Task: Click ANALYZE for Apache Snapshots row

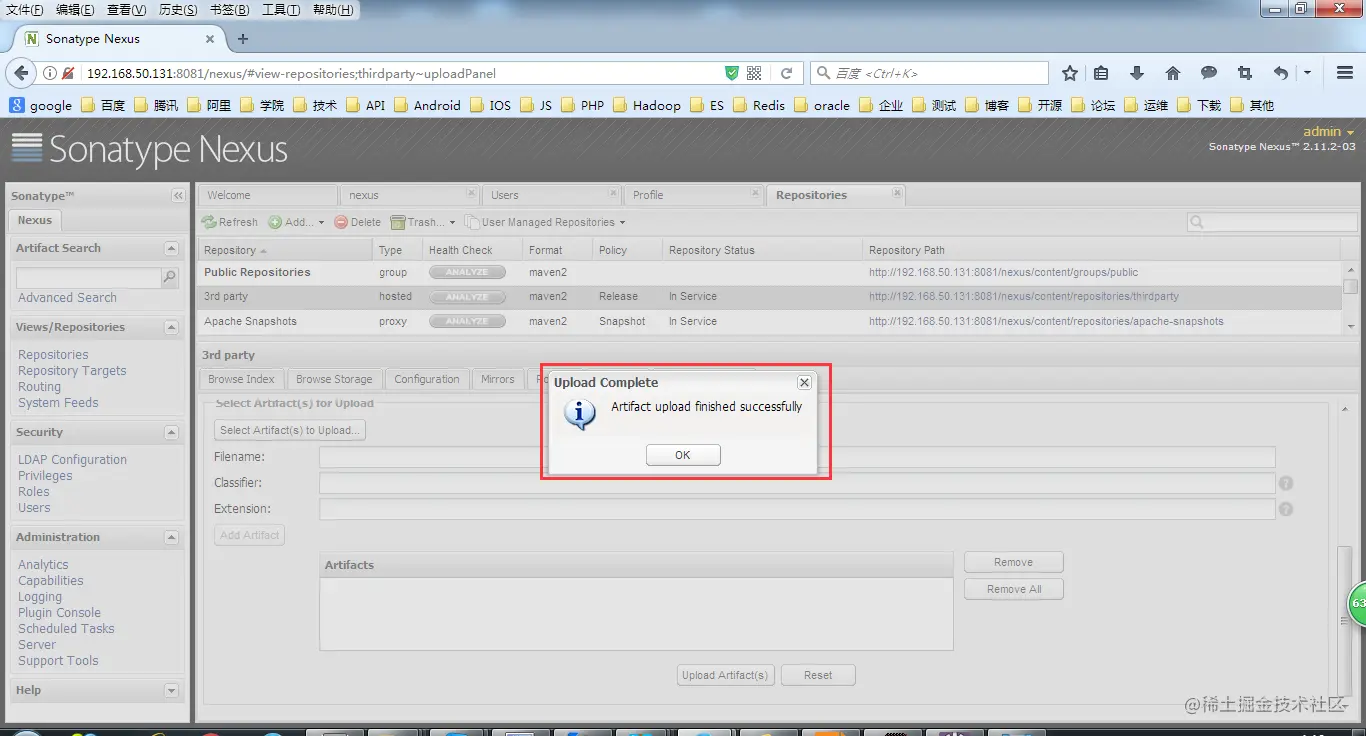Action: pyautogui.click(x=467, y=321)
